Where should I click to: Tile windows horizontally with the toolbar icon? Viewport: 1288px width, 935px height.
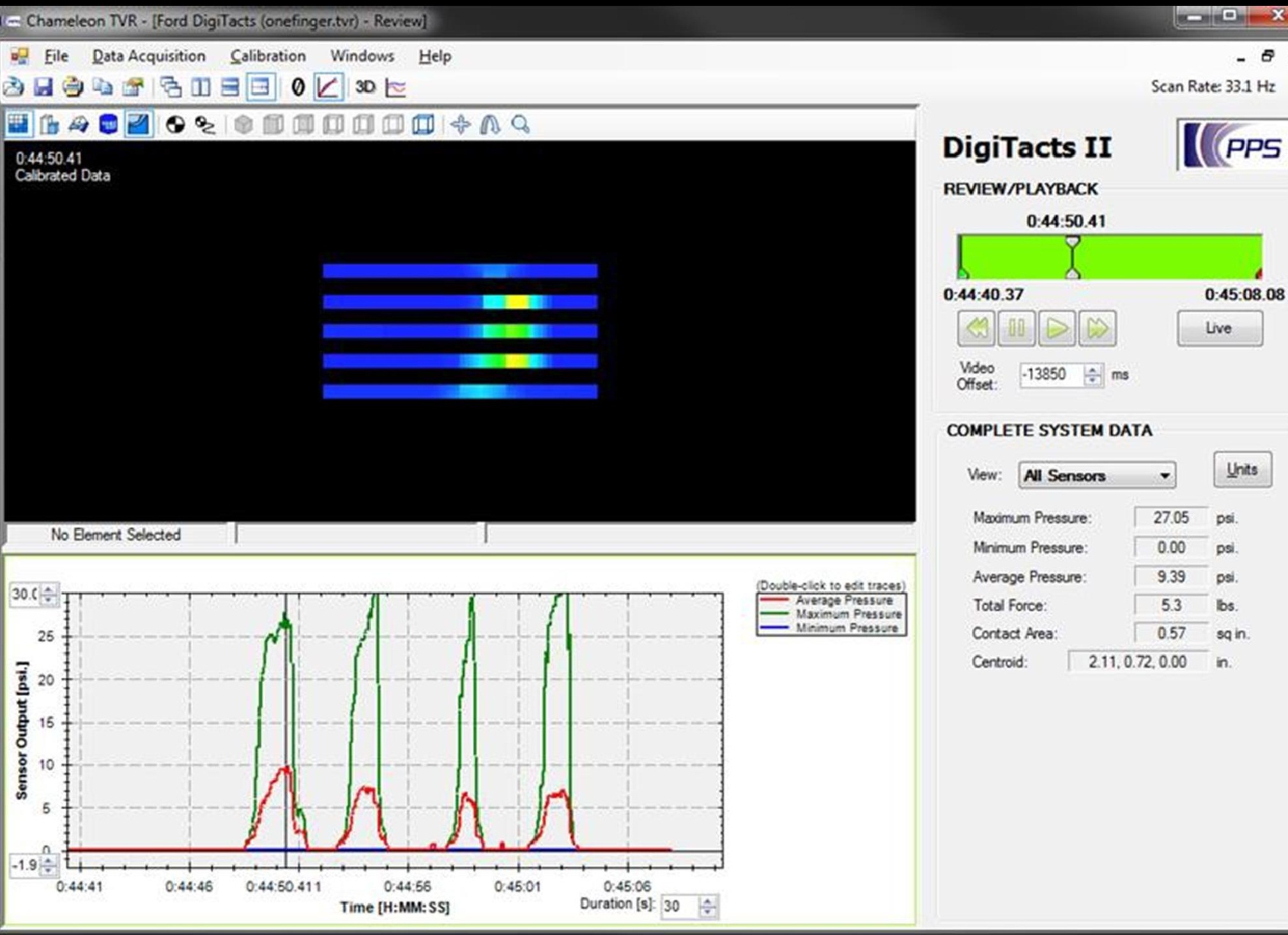point(230,87)
